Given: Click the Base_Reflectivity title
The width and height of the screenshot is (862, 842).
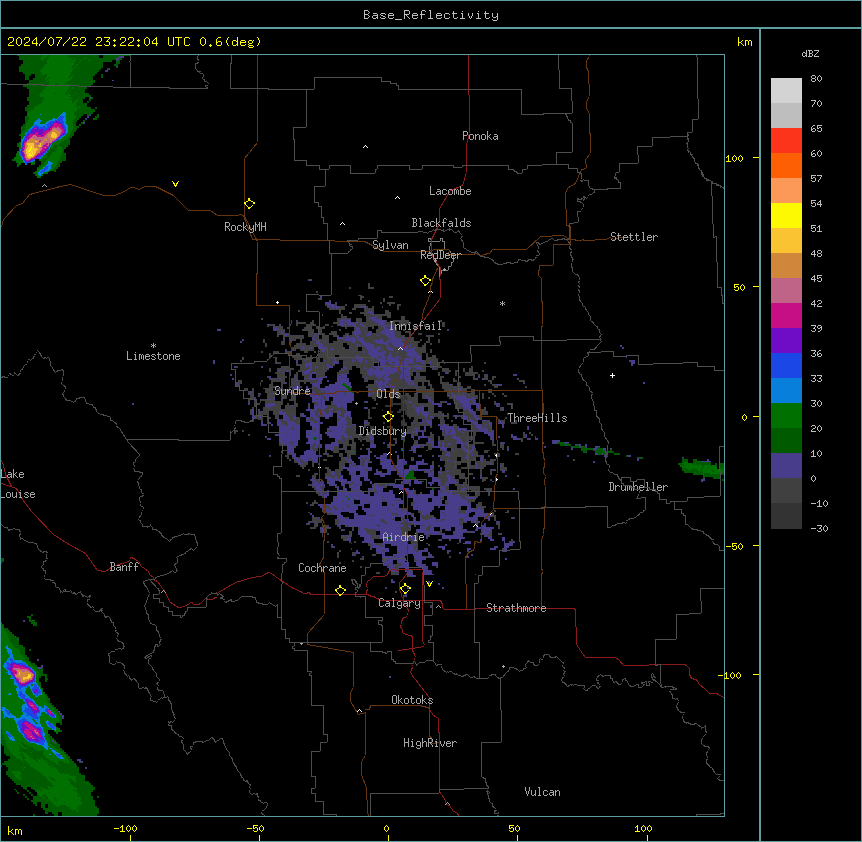Looking at the screenshot, I should (x=431, y=15).
